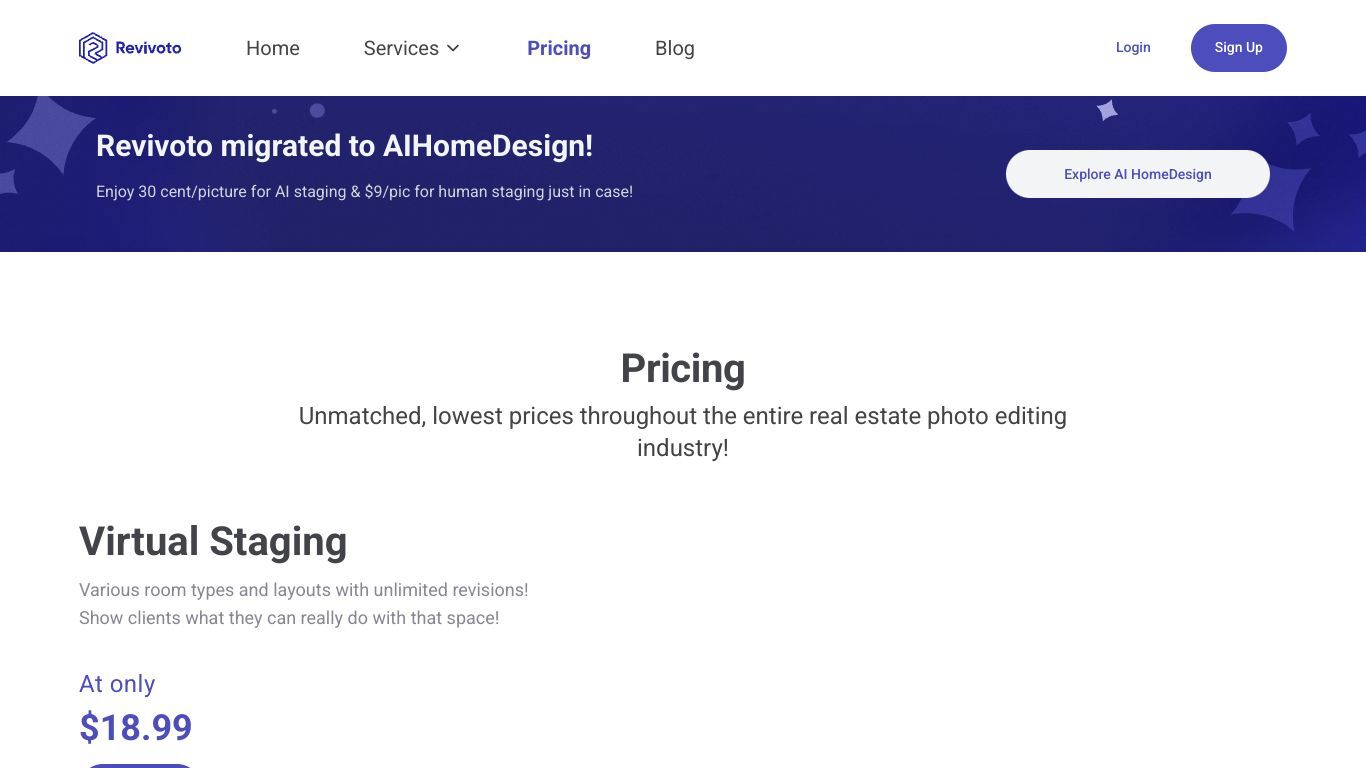Click the small white star in banner
This screenshot has height=768, width=1366.
[x=1106, y=110]
